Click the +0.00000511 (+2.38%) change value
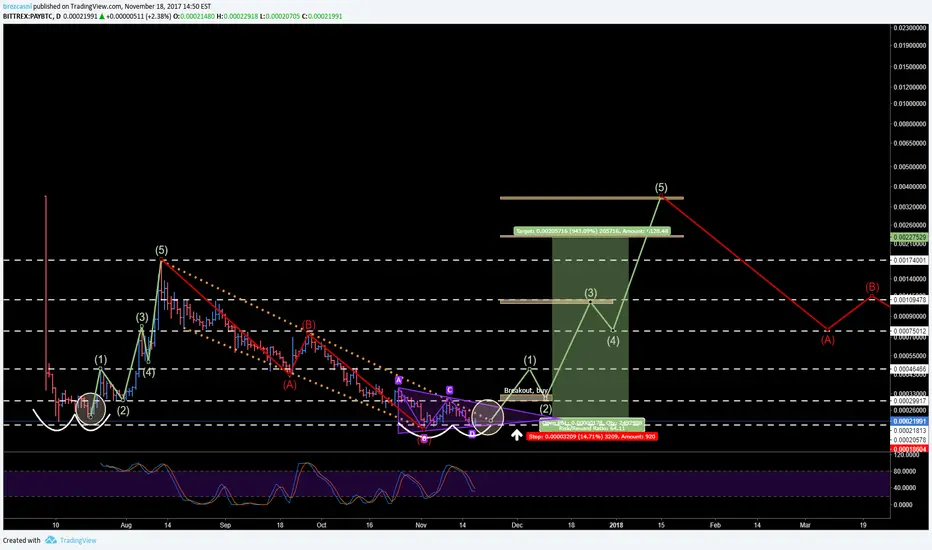 [136, 16]
